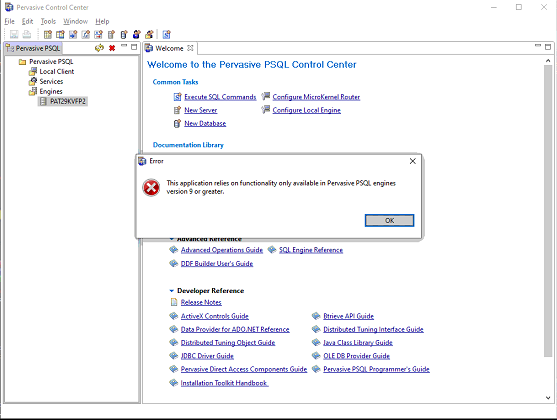Click the New Server toolbar icon

pos(111,34)
